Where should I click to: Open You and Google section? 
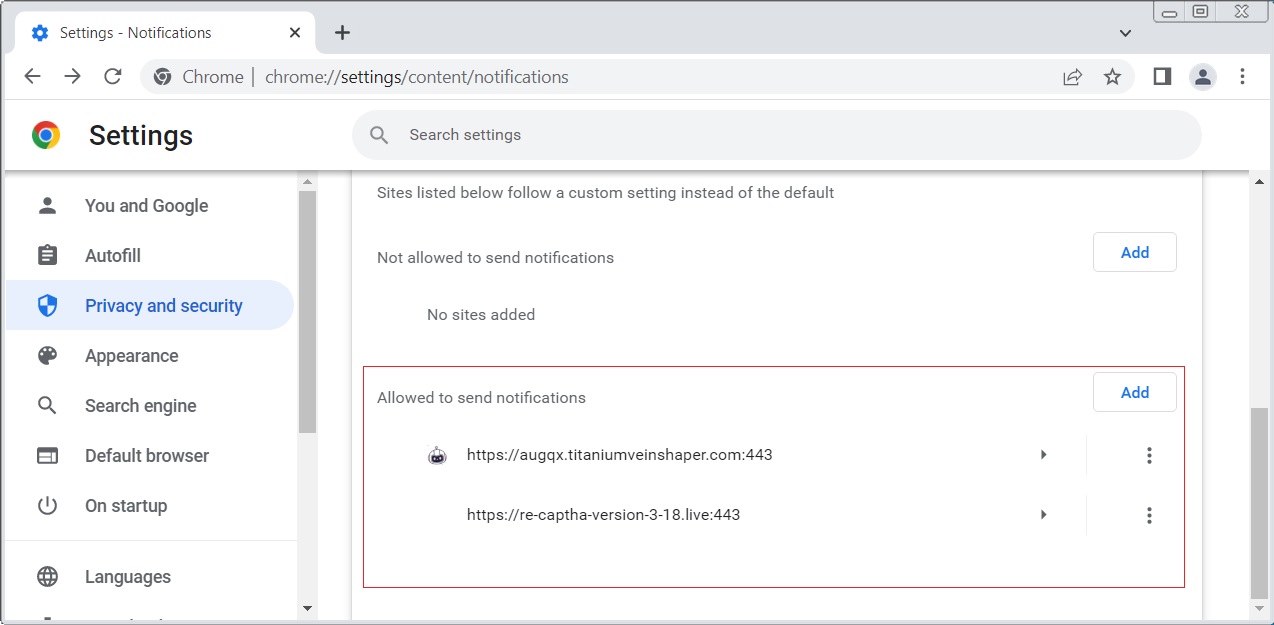pos(150,206)
